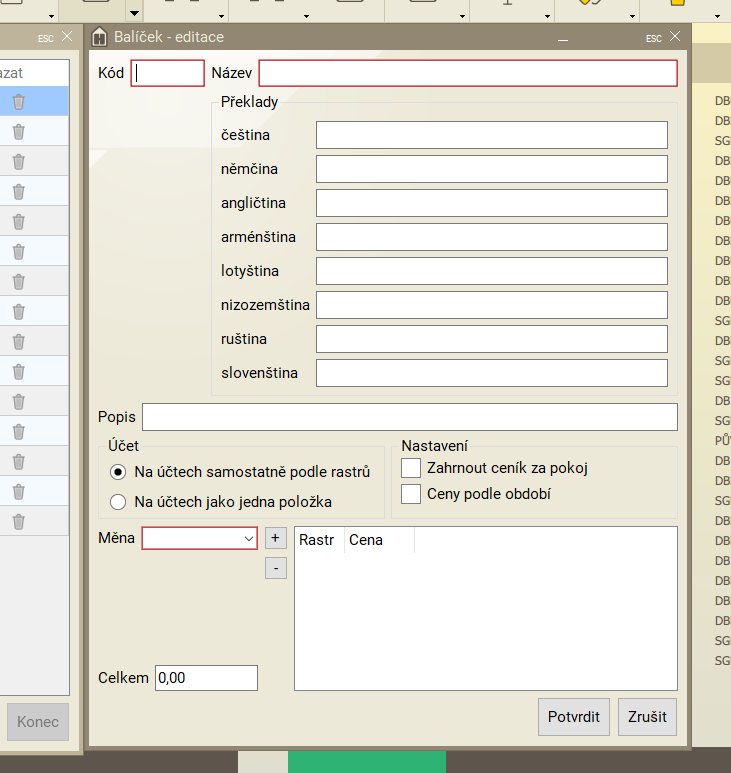Remove a price row with the minus button
731x773 pixels.
coord(276,568)
